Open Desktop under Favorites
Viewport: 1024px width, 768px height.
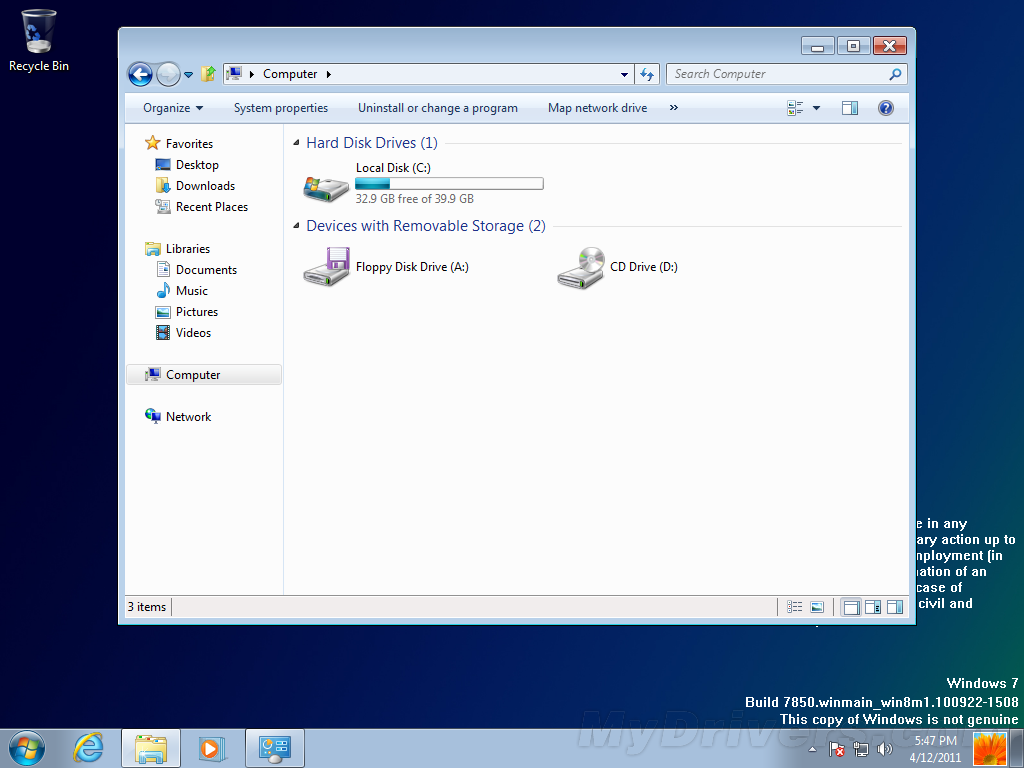pos(197,165)
